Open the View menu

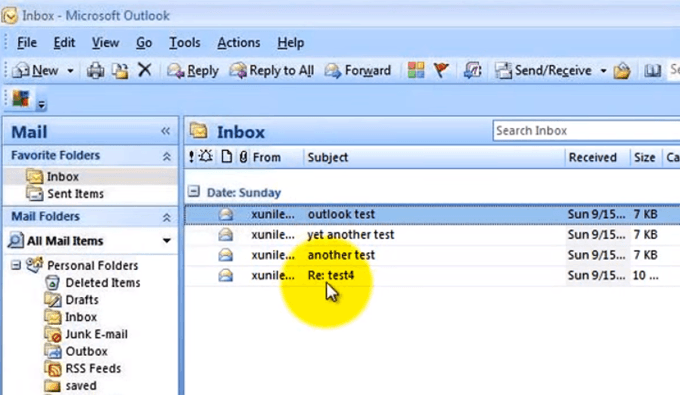pyautogui.click(x=105, y=43)
